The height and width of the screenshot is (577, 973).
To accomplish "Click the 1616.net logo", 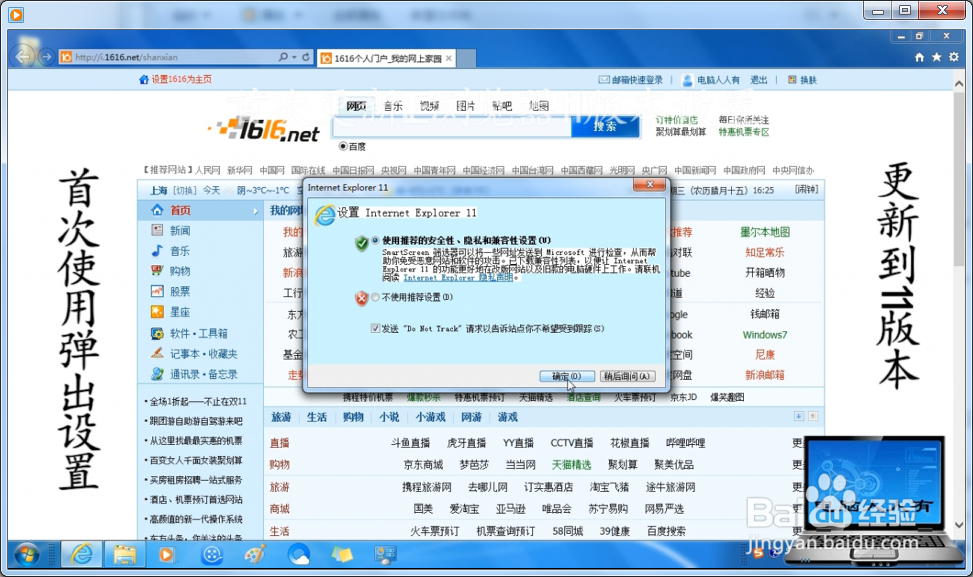I will (264, 130).
